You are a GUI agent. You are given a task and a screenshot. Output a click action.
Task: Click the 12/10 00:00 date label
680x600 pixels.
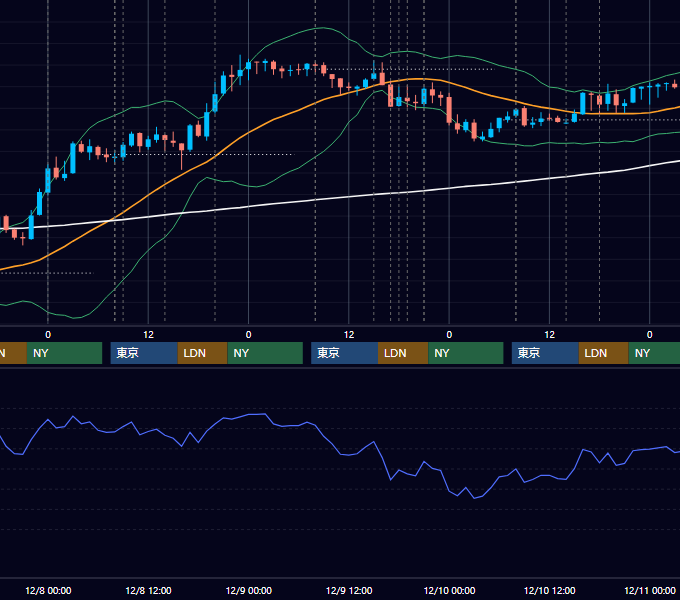click(x=449, y=590)
